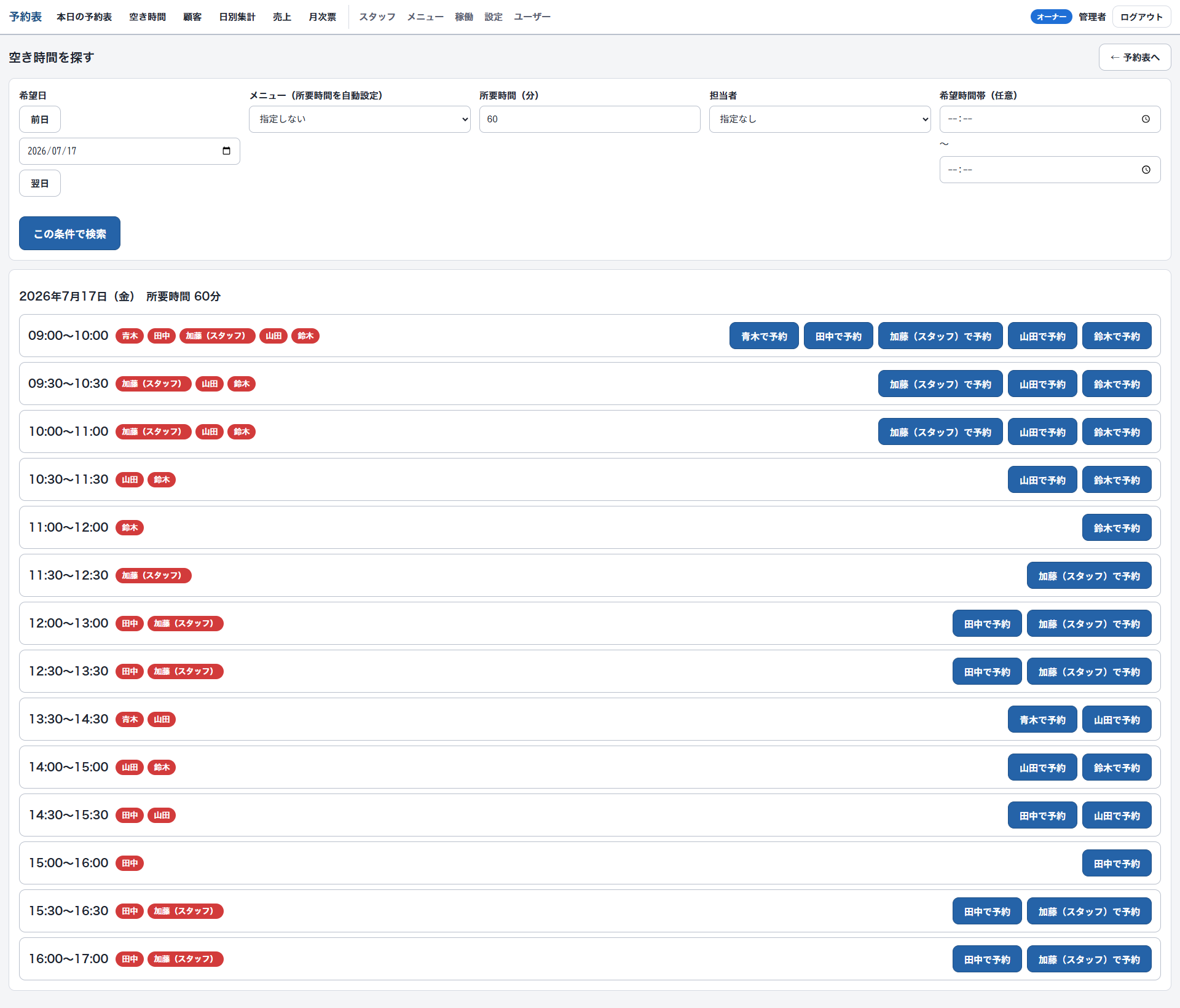The image size is (1180, 1008).
Task: Book 加藤(スタッフ)で予約 for 09:00〜10:00
Action: click(x=940, y=336)
